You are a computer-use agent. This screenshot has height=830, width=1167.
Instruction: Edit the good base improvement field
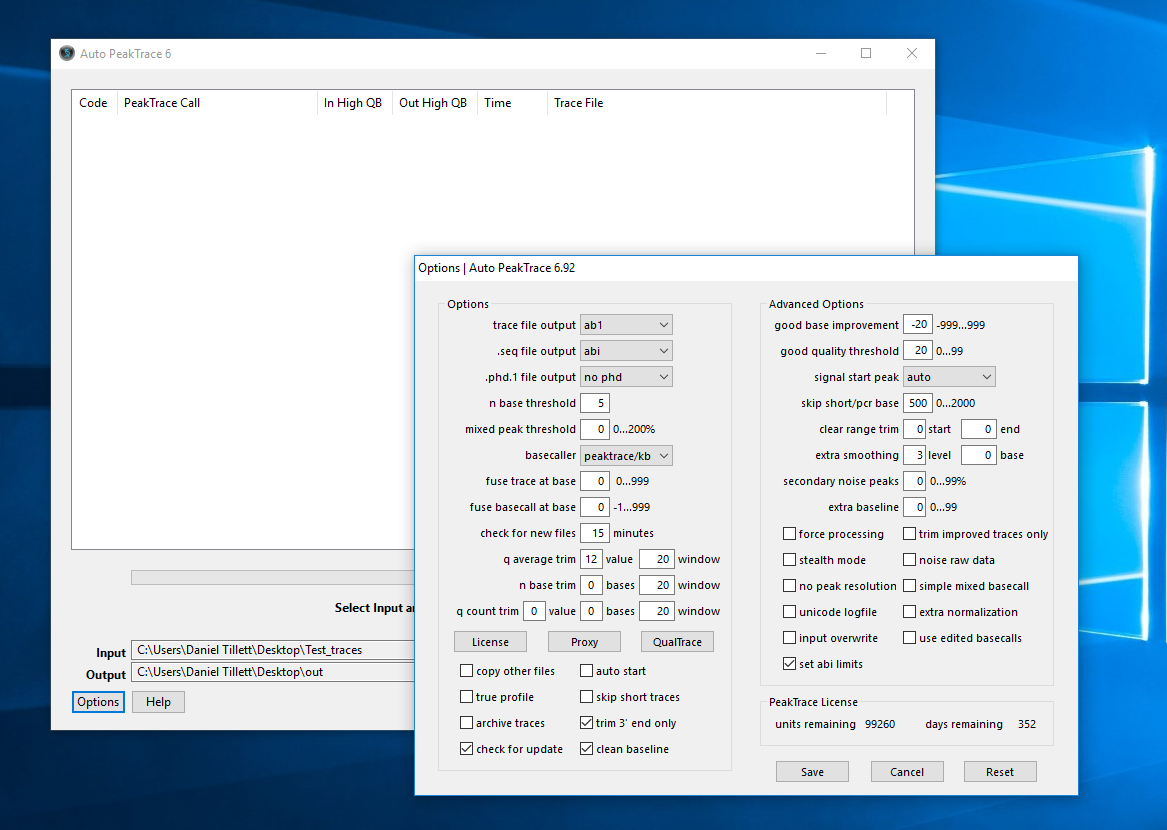pos(918,325)
